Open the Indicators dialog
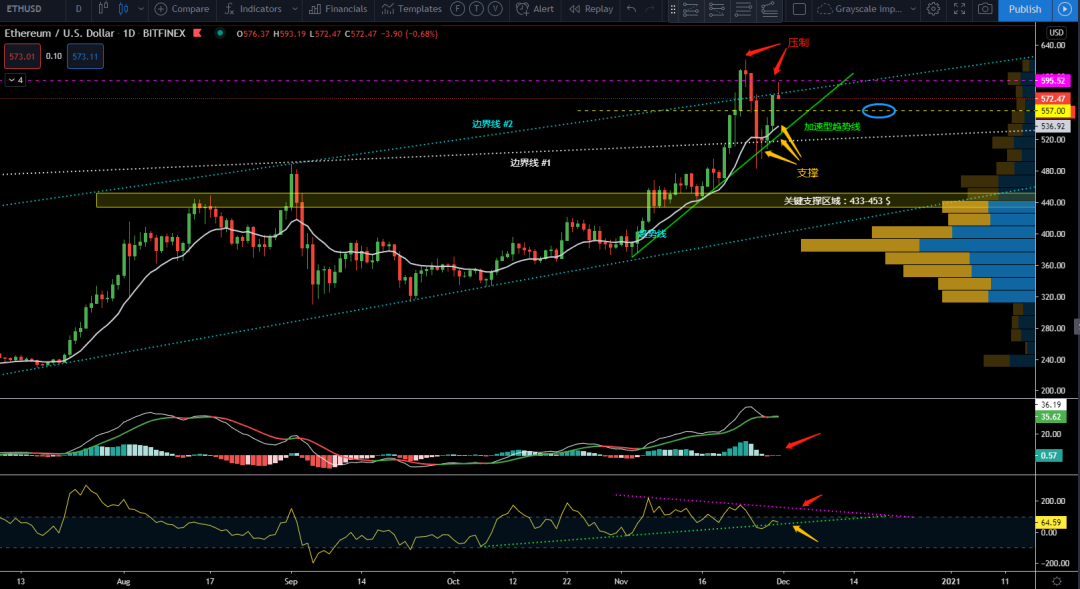The height and width of the screenshot is (589, 1080). click(254, 9)
